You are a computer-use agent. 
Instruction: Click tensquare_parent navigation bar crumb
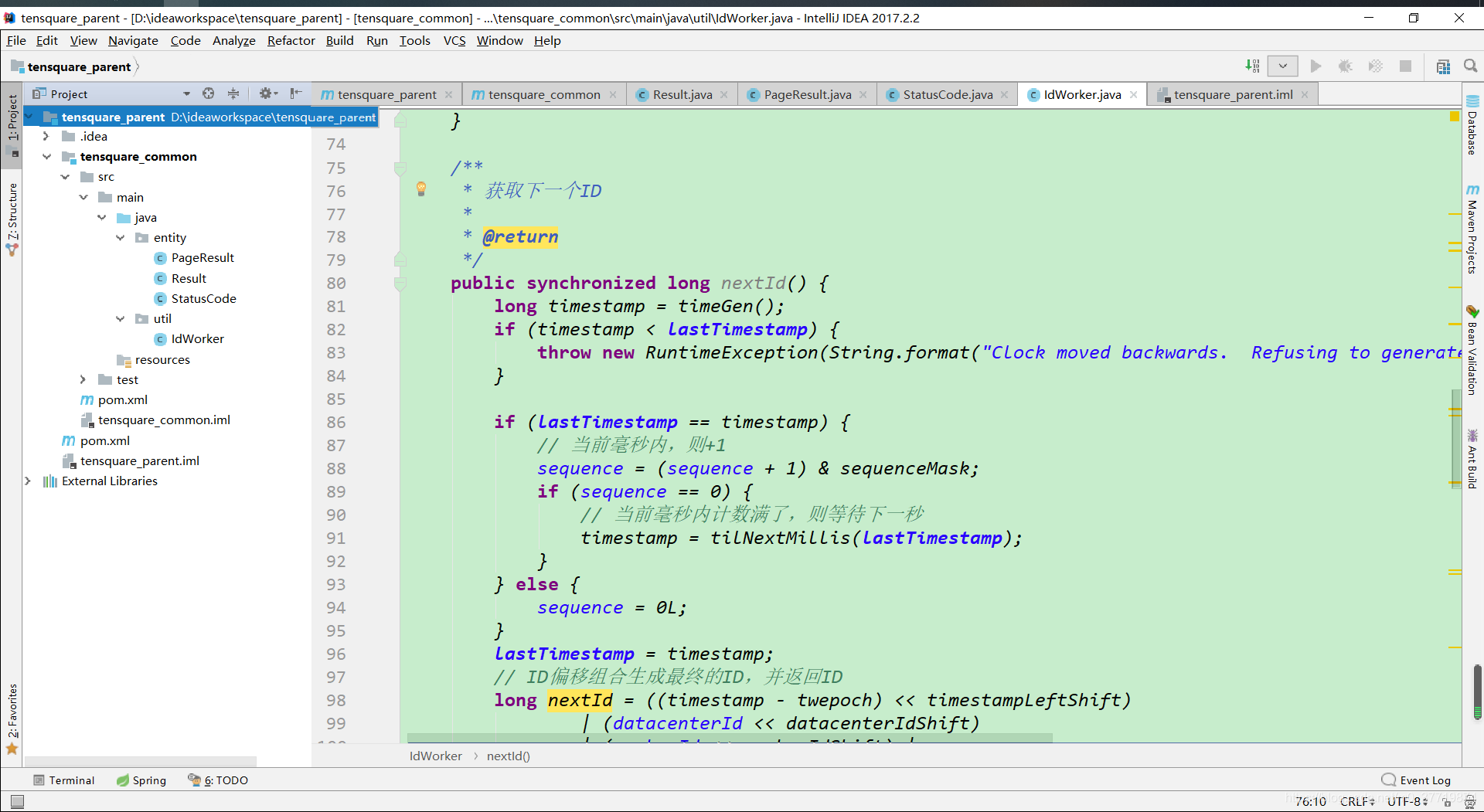[x=79, y=66]
